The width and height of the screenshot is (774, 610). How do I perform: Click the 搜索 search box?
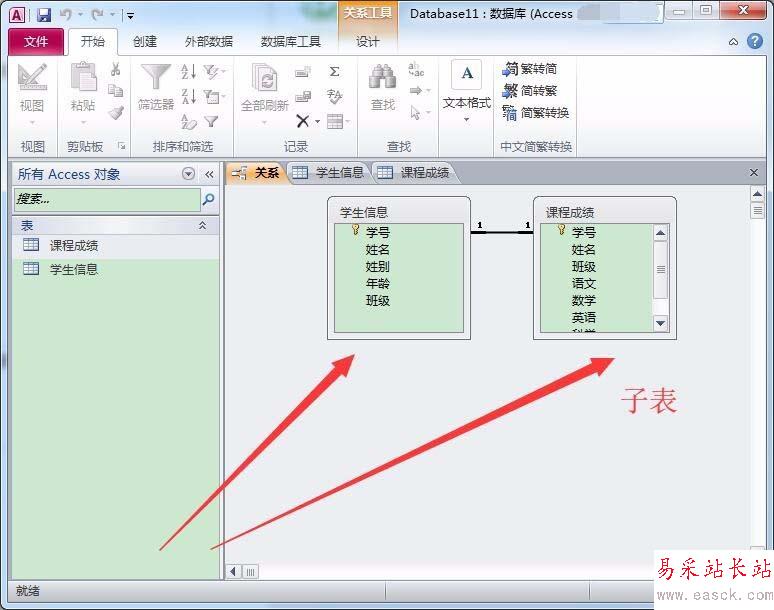pos(107,199)
